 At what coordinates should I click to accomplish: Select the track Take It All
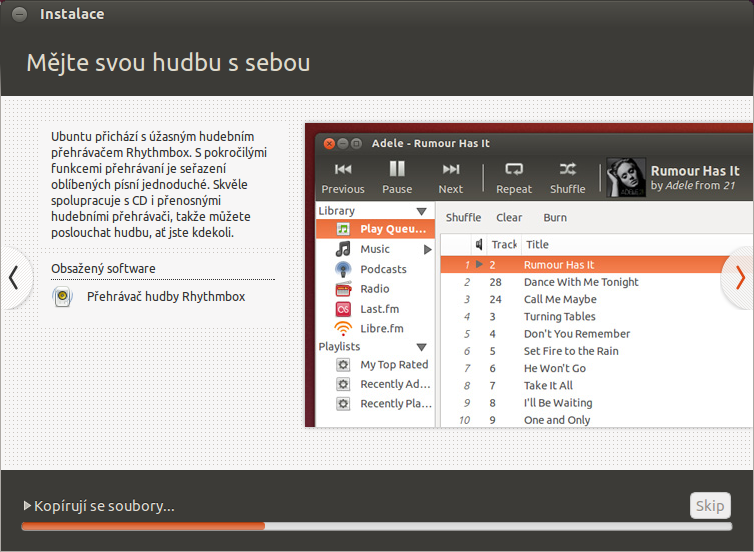pyautogui.click(x=548, y=386)
